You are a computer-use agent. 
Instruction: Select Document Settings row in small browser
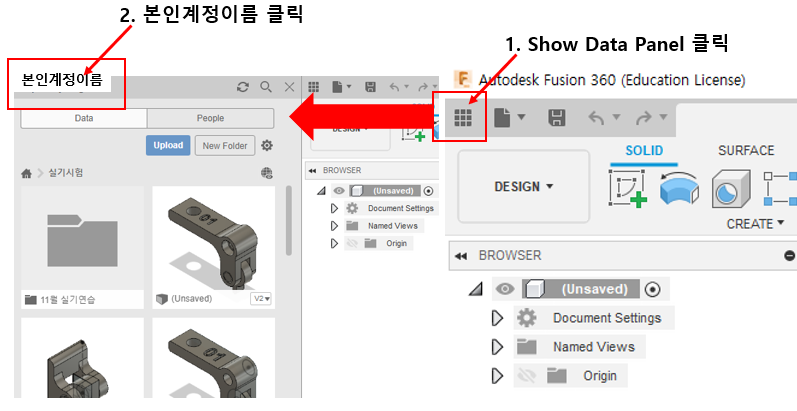[x=390, y=208]
